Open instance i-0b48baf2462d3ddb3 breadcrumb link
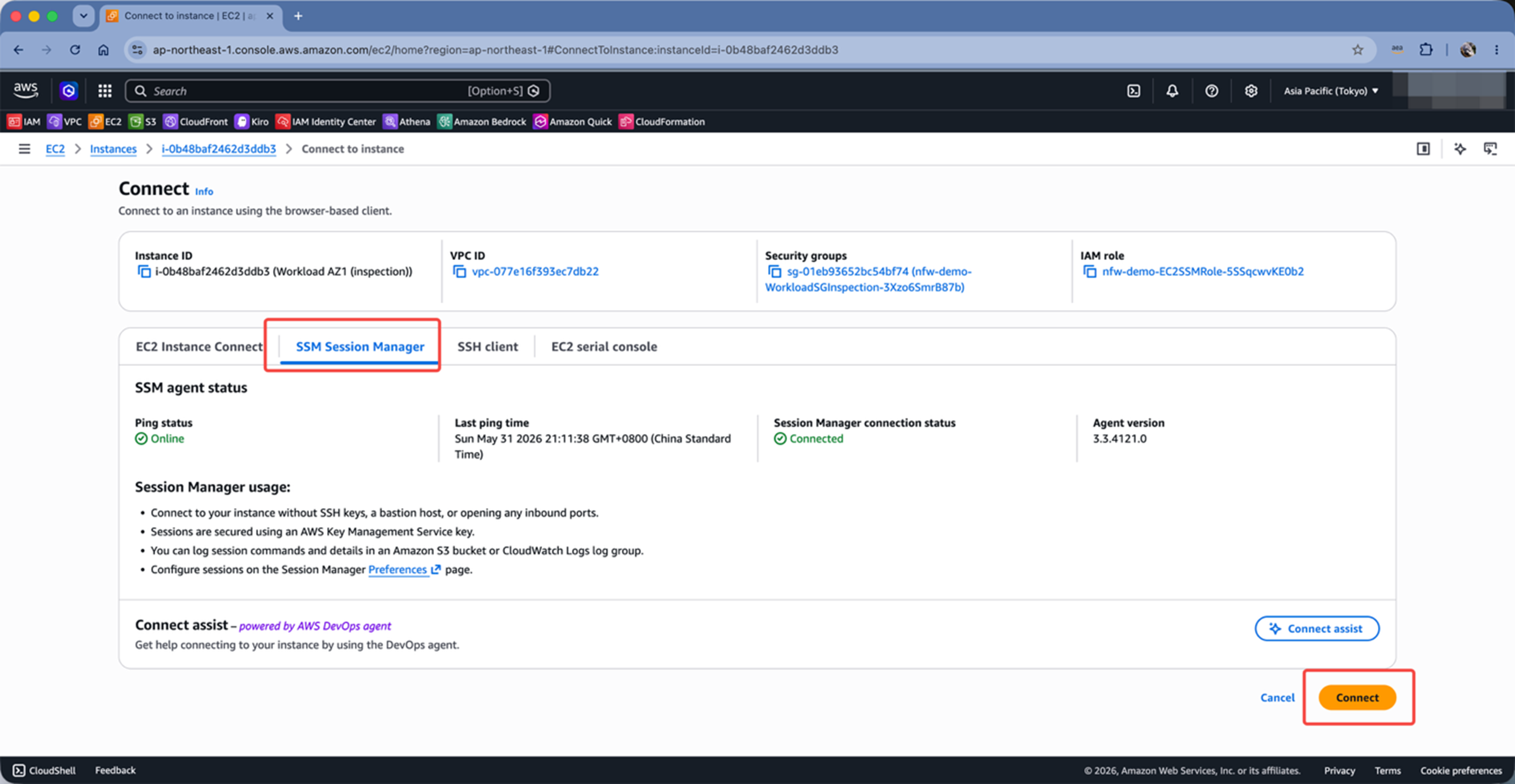 tap(219, 149)
